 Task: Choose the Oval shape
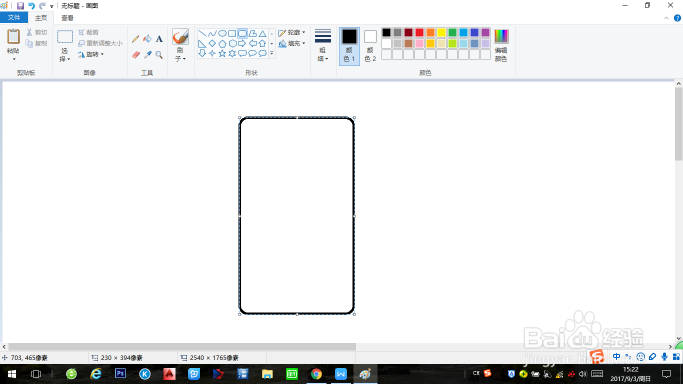pos(222,34)
